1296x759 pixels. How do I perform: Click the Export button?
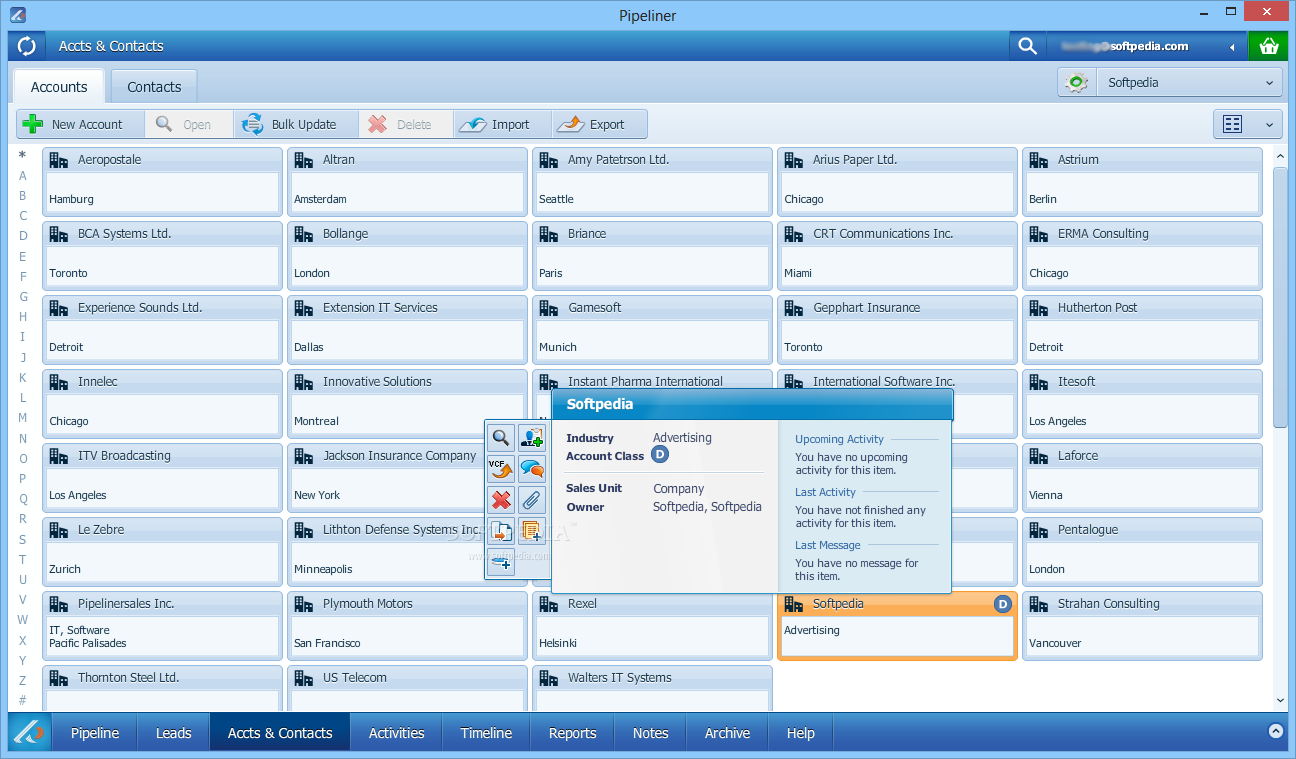click(599, 124)
